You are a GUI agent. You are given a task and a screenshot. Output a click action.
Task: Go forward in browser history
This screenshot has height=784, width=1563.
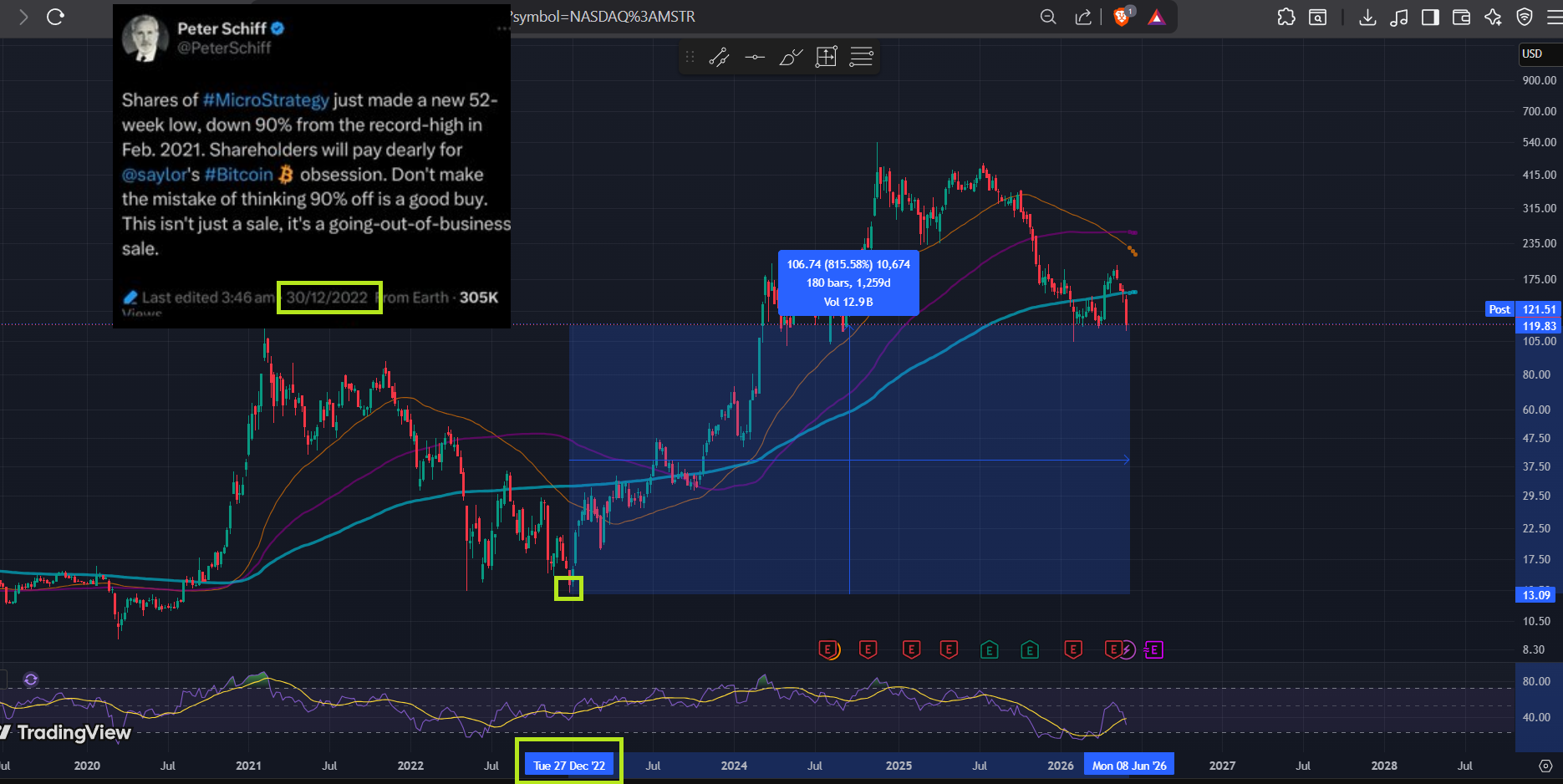23,17
